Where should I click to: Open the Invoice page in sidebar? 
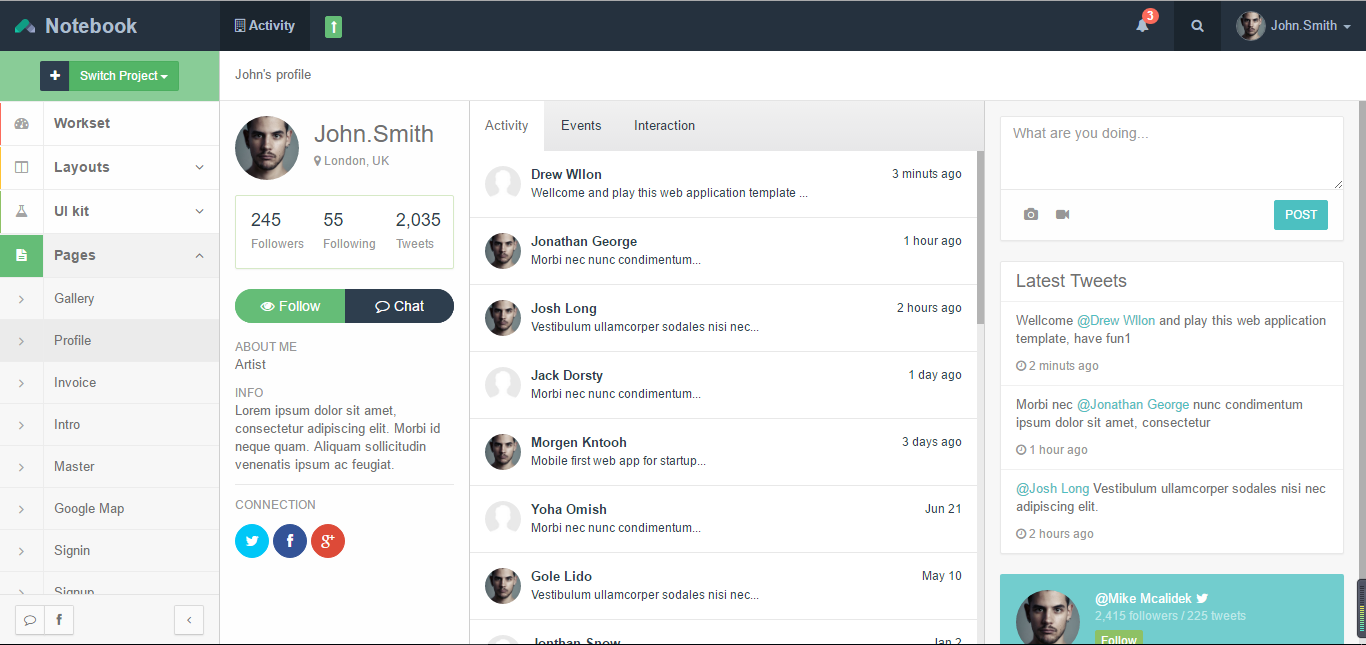click(x=110, y=382)
